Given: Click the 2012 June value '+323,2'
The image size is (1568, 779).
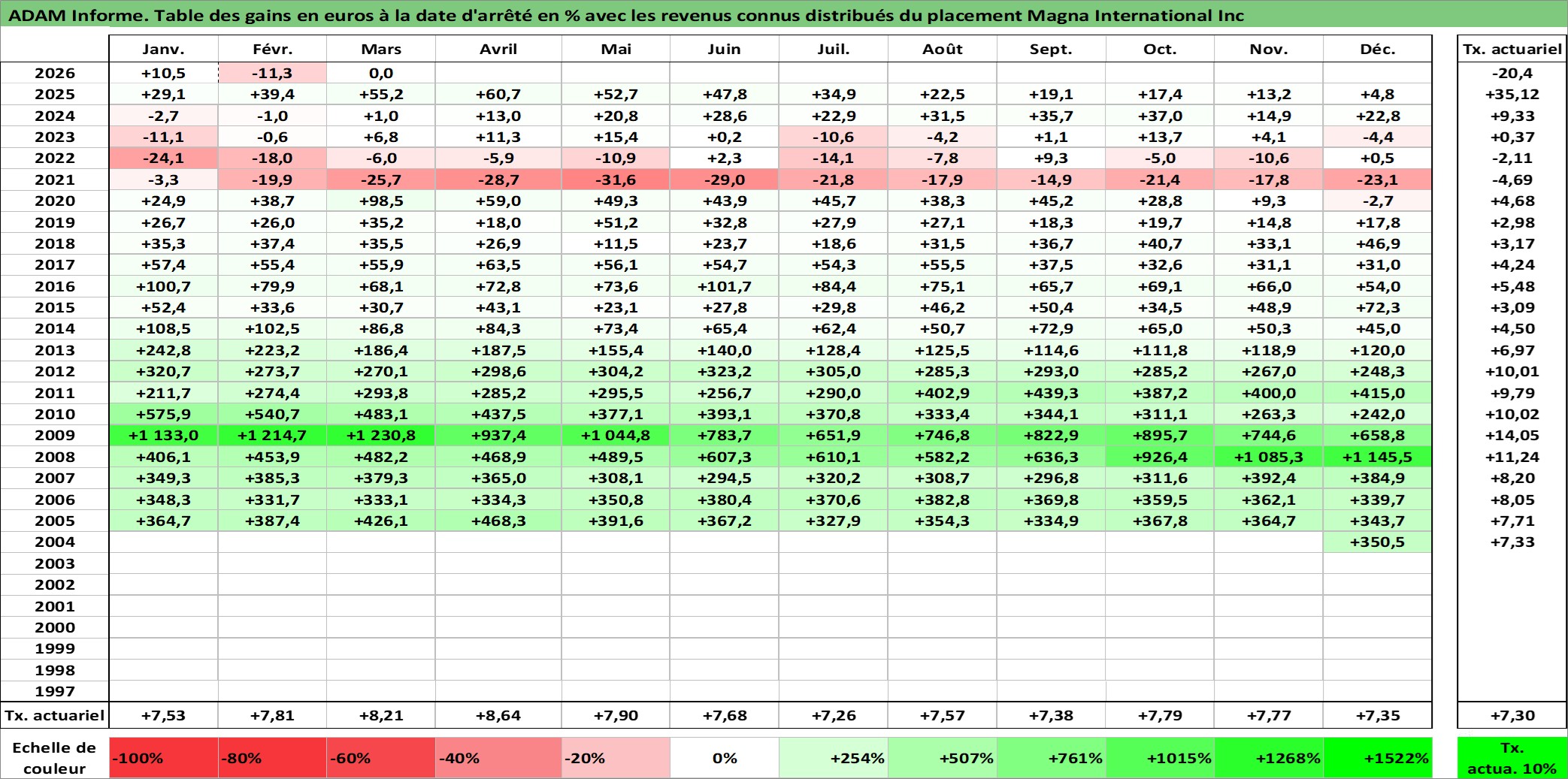Looking at the screenshot, I should [725, 371].
